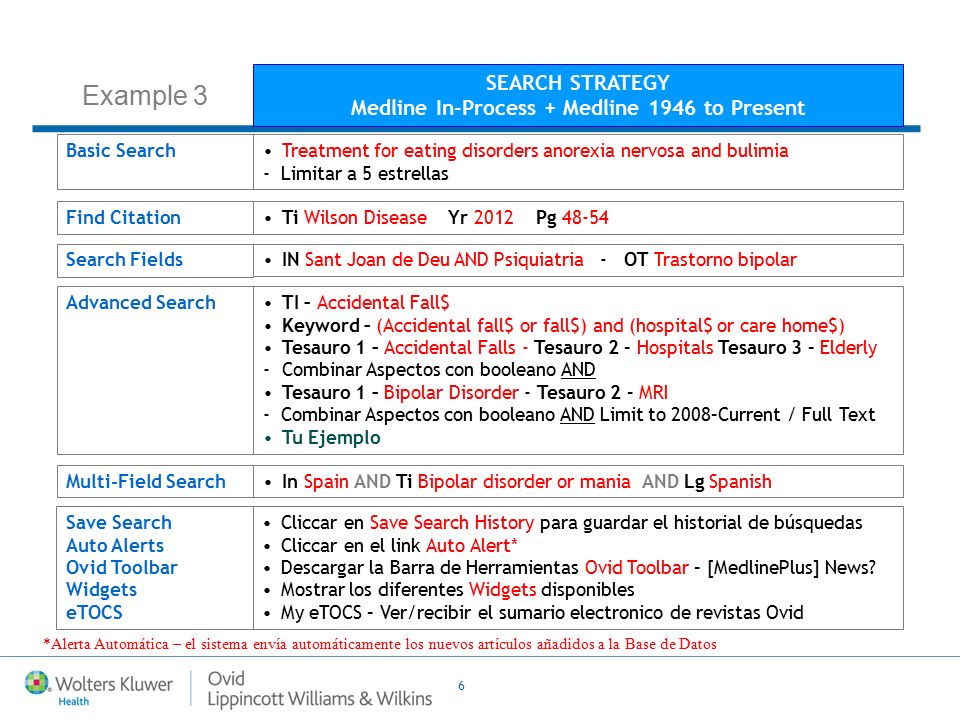
Task: Click the green 'Tu Ejemplo' text
Action: [331, 438]
